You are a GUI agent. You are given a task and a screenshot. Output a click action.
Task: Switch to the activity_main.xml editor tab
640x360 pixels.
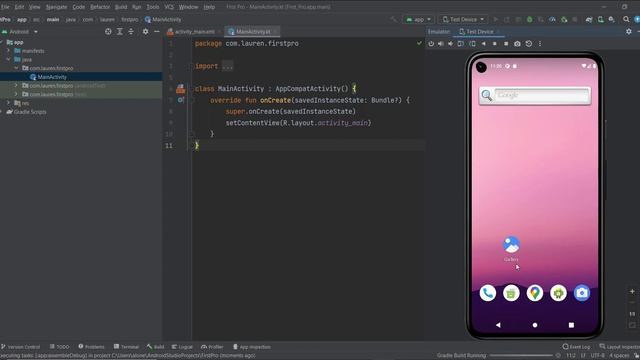coord(194,31)
